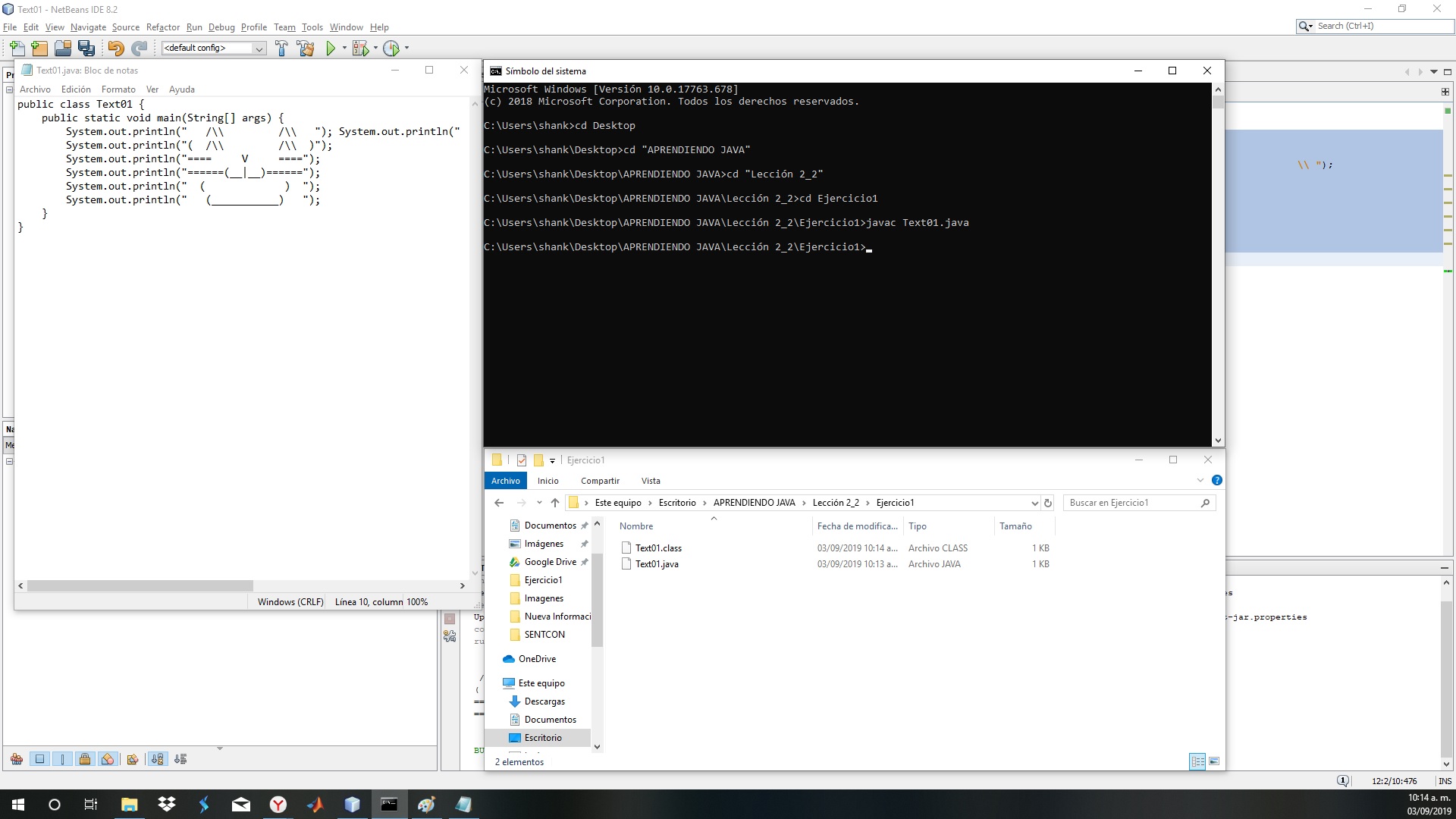Open the Refactor menu in NetBeans
The image size is (1456, 819).
pyautogui.click(x=163, y=27)
